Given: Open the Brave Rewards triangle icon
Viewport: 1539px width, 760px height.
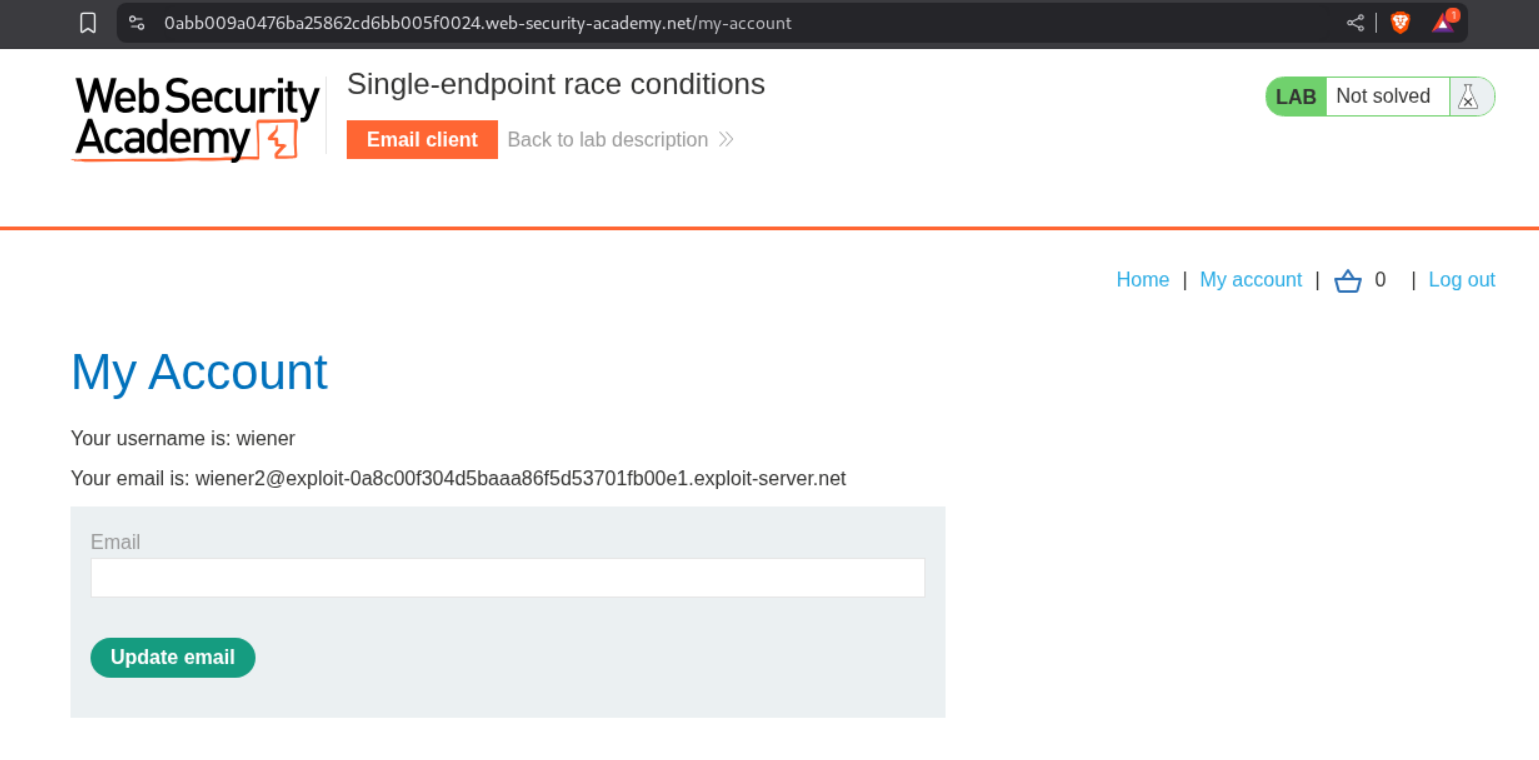Looking at the screenshot, I should [x=1443, y=22].
